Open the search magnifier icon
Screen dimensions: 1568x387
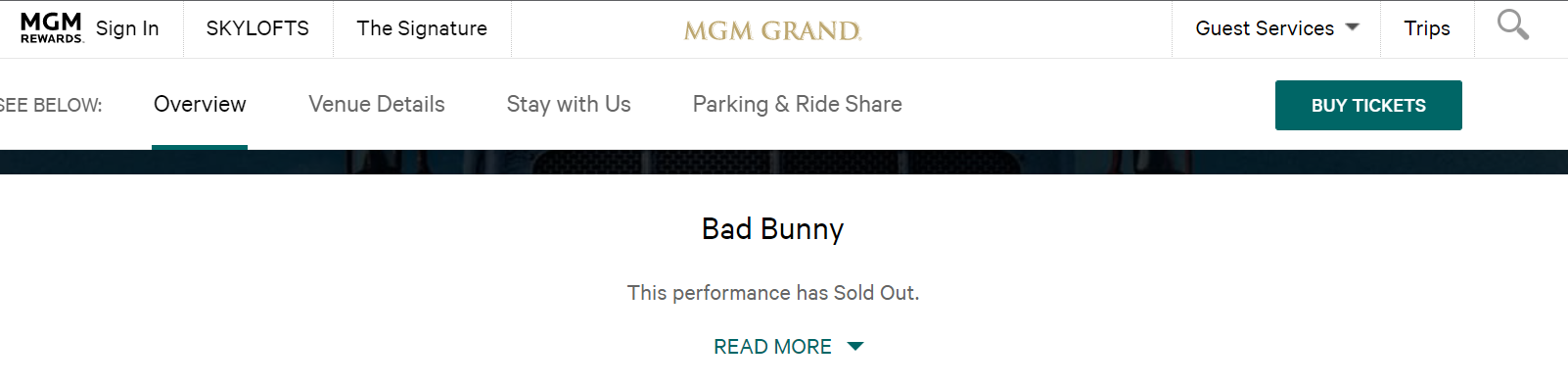click(1512, 25)
